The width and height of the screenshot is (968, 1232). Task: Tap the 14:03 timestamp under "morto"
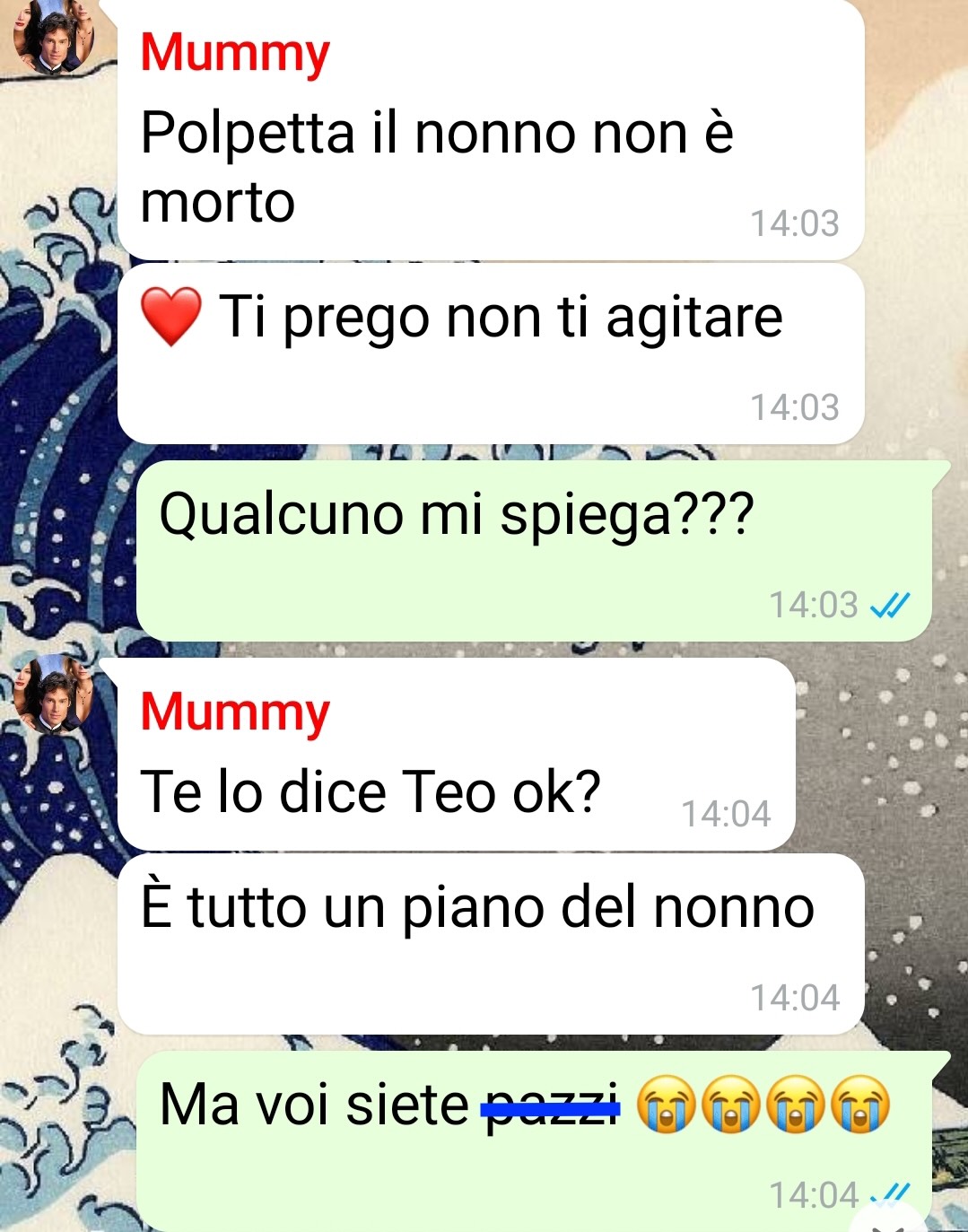(x=794, y=223)
